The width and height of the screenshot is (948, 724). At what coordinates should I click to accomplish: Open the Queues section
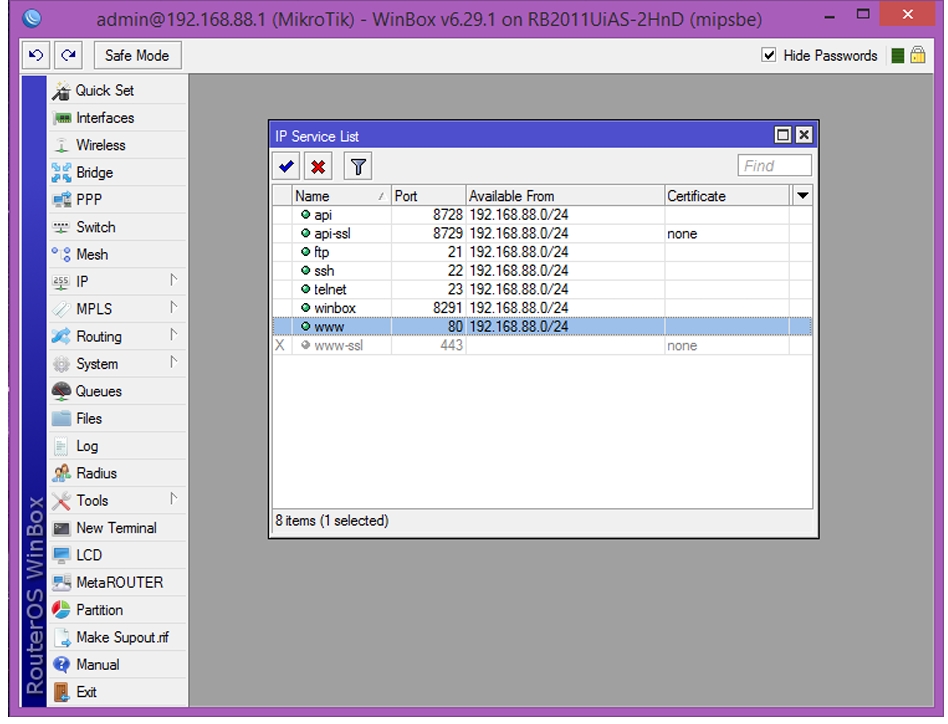117,391
